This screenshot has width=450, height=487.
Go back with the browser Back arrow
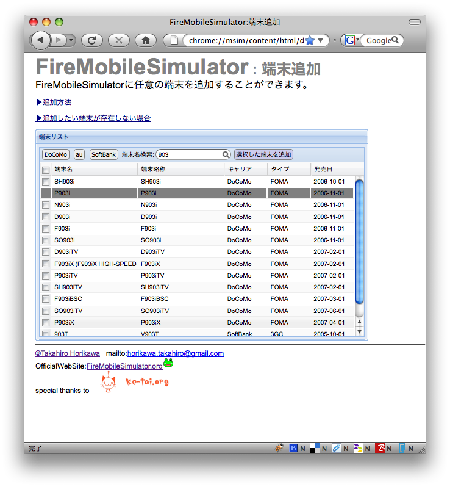(x=40, y=40)
